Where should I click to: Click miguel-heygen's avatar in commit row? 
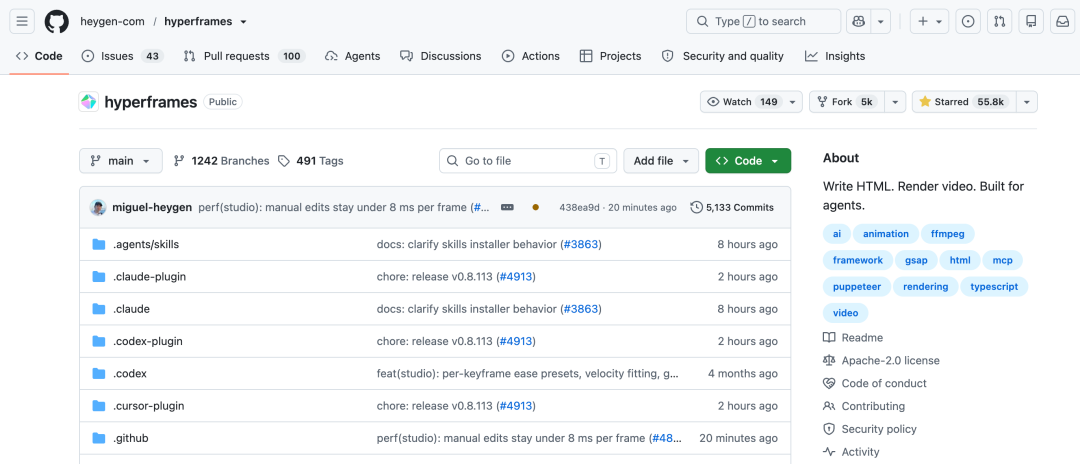[x=98, y=207]
